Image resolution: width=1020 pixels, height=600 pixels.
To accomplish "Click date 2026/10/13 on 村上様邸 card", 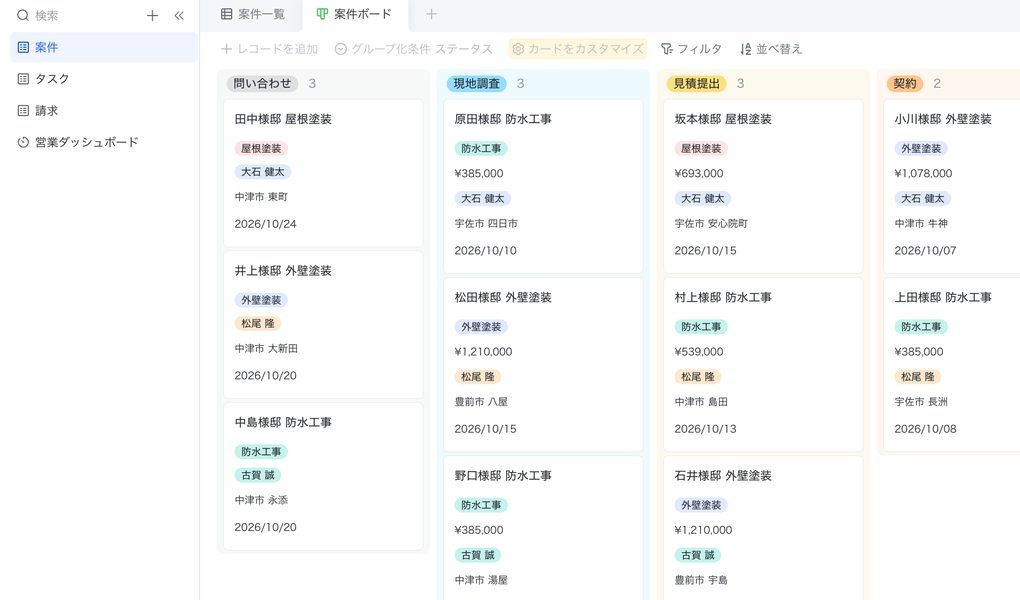I will click(x=705, y=429).
